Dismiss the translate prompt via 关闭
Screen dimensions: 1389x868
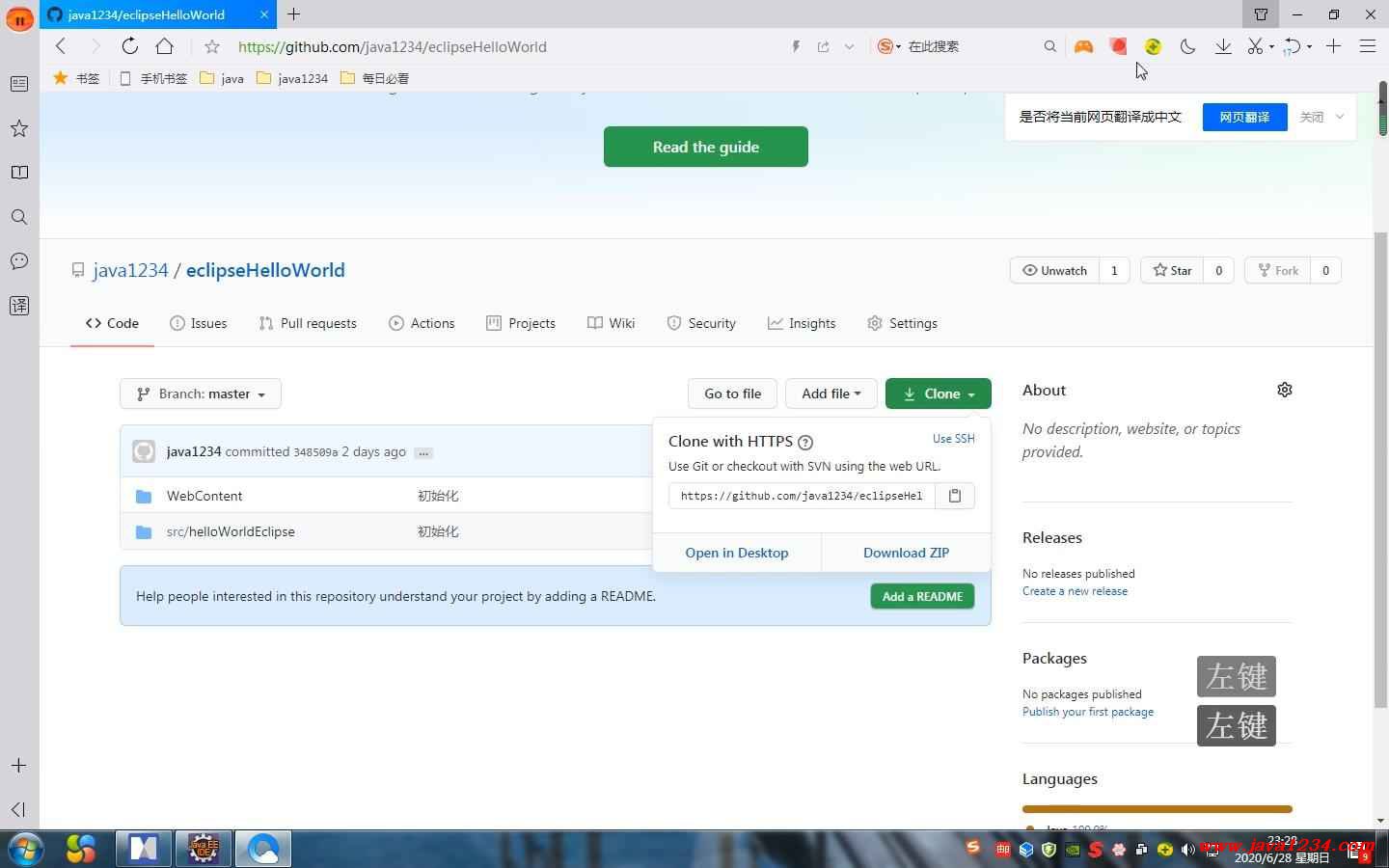[1312, 117]
